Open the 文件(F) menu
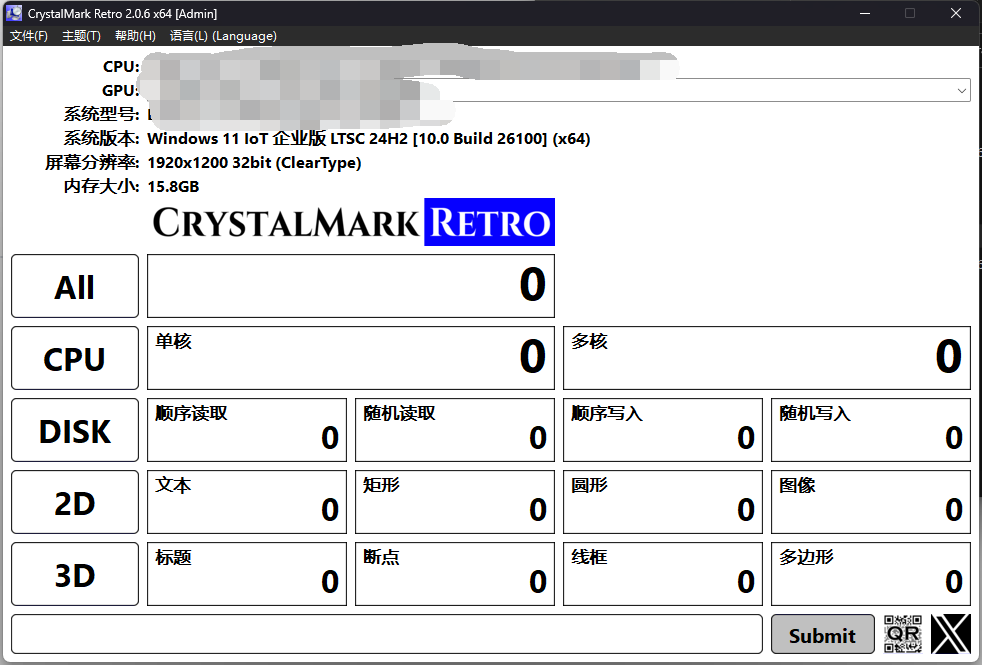Screen dimensions: 982x665 [x=28, y=36]
